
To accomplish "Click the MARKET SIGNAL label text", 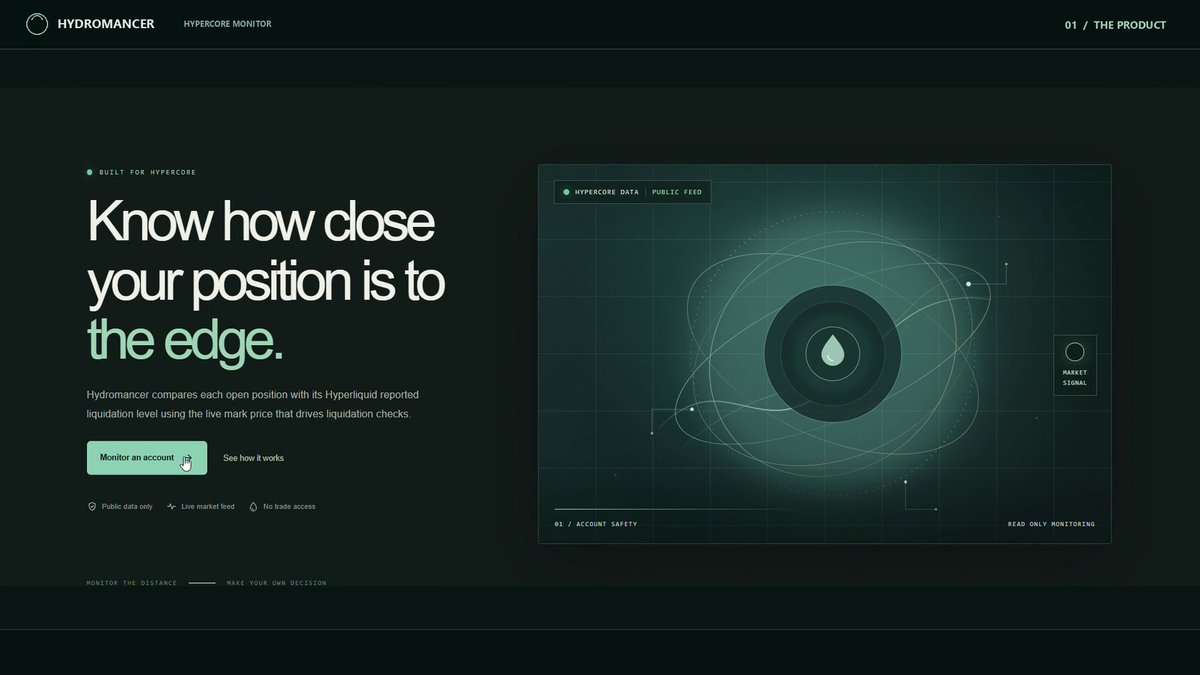I will click(x=1075, y=378).
